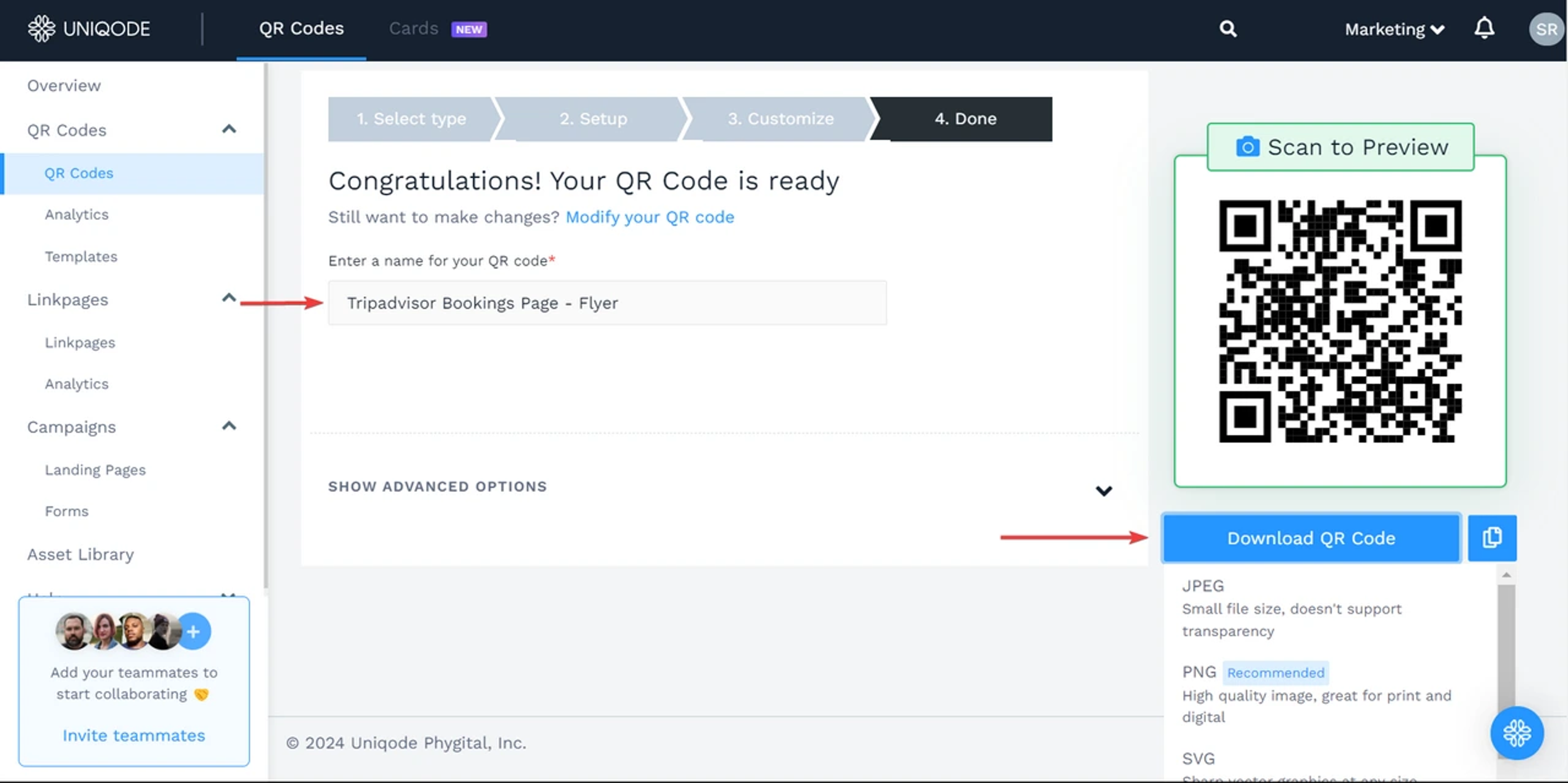Viewport: 1568px width, 783px height.
Task: Click the Uniqode logo
Action: coord(89,29)
